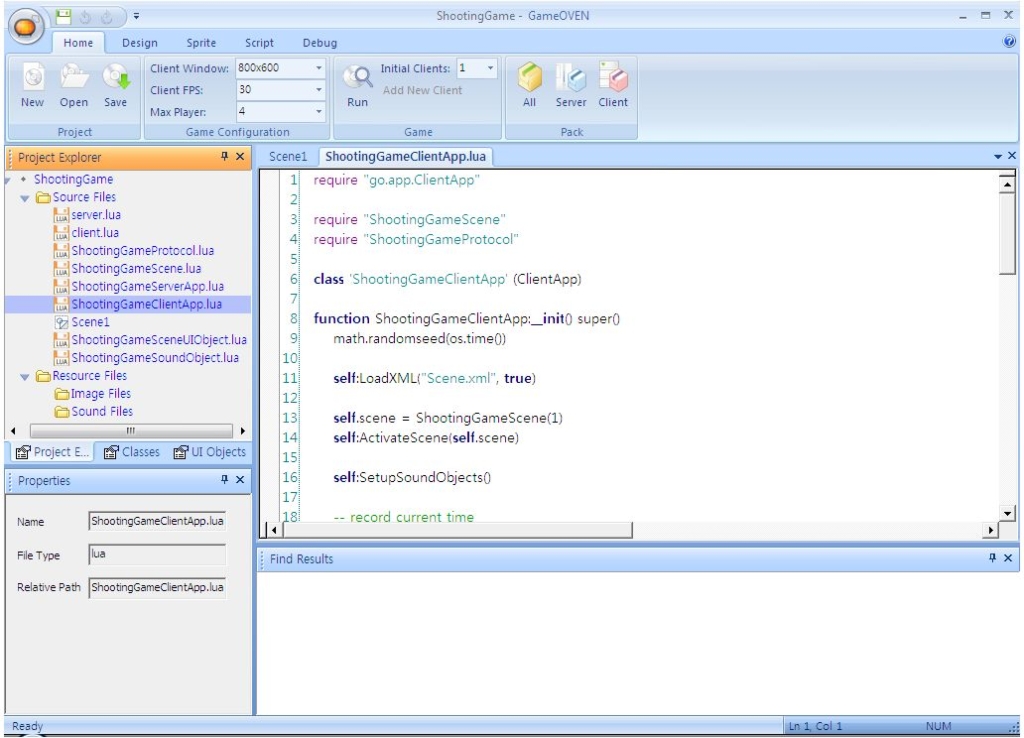
Task: Switch to the Project Explorer bottom tab
Action: click(52, 452)
